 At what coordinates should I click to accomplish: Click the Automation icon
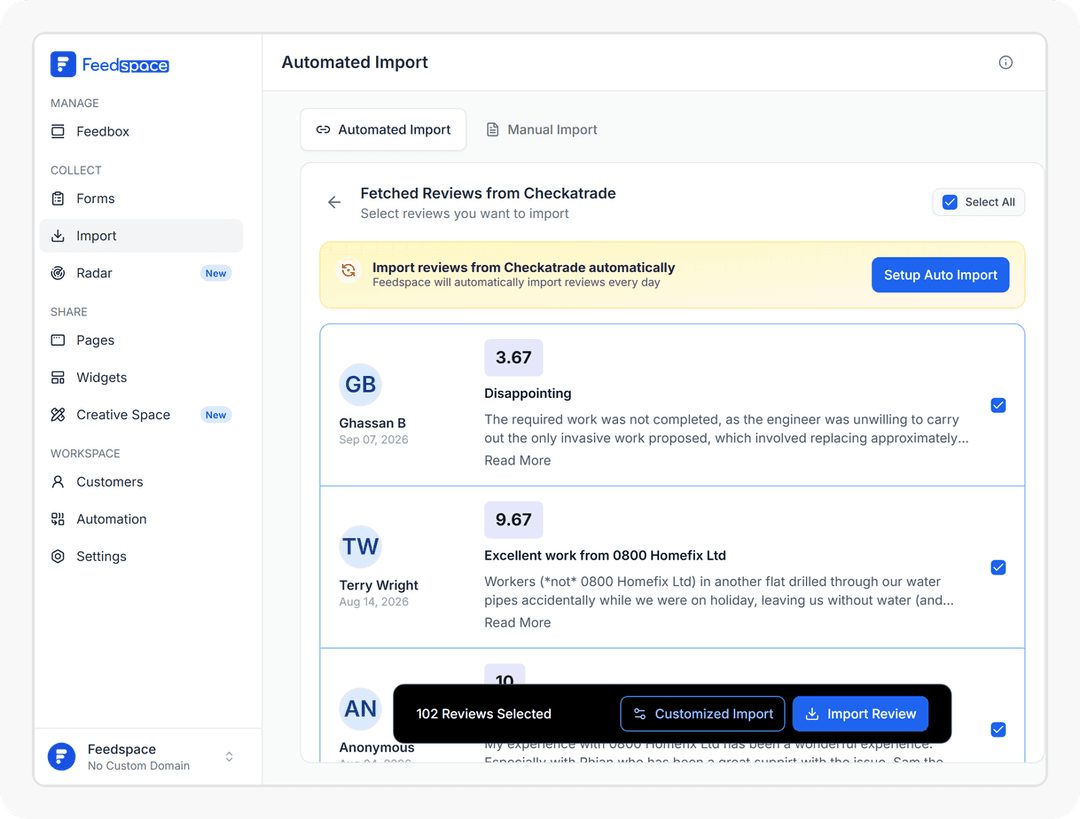click(58, 519)
